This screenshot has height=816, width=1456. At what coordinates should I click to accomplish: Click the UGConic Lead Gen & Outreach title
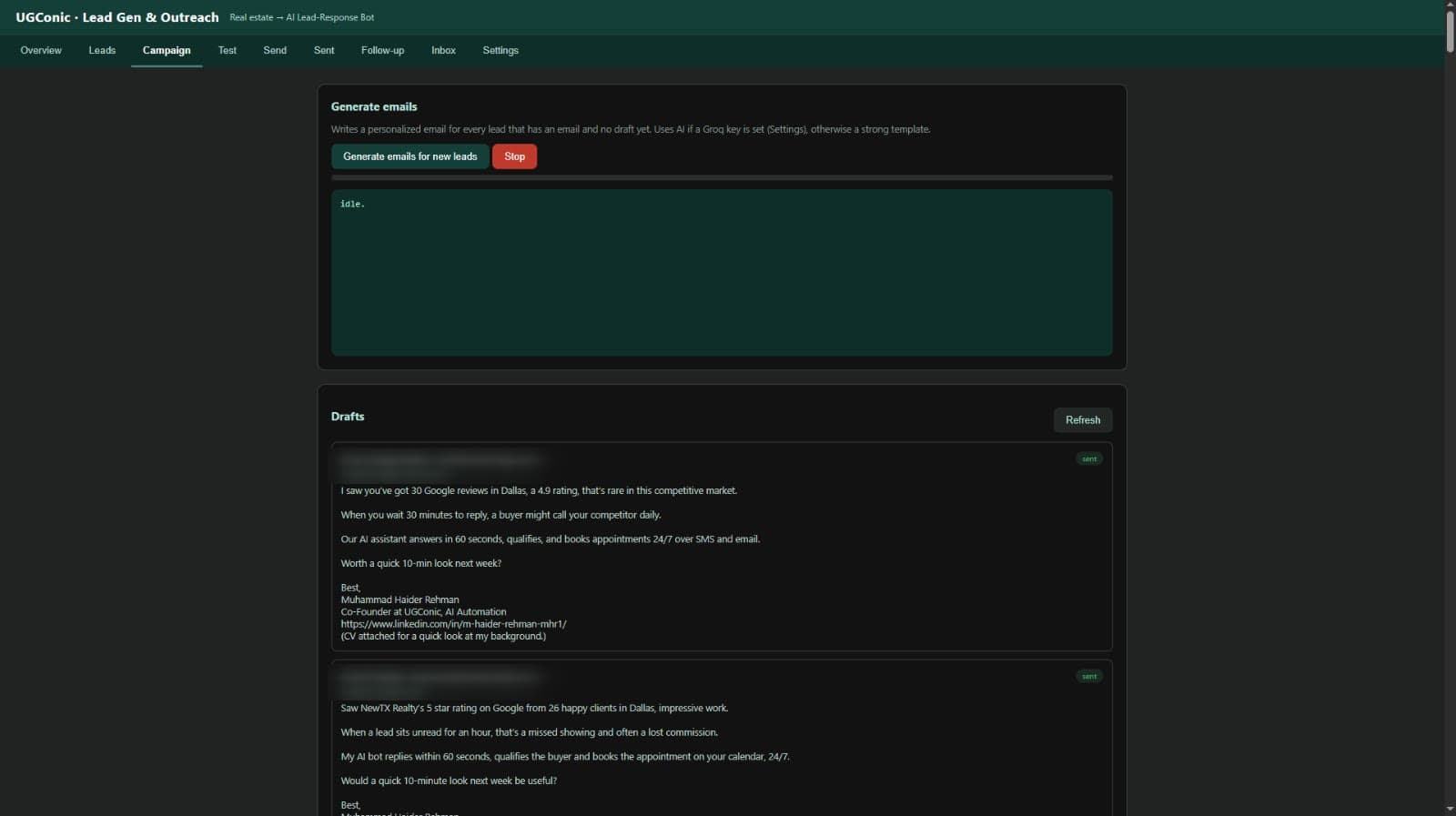(117, 17)
